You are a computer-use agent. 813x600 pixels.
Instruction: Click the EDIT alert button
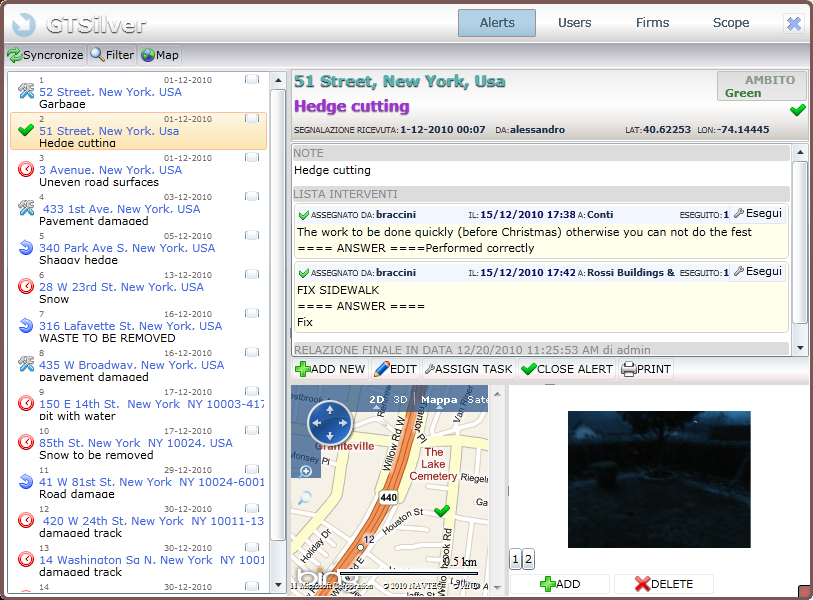395,369
